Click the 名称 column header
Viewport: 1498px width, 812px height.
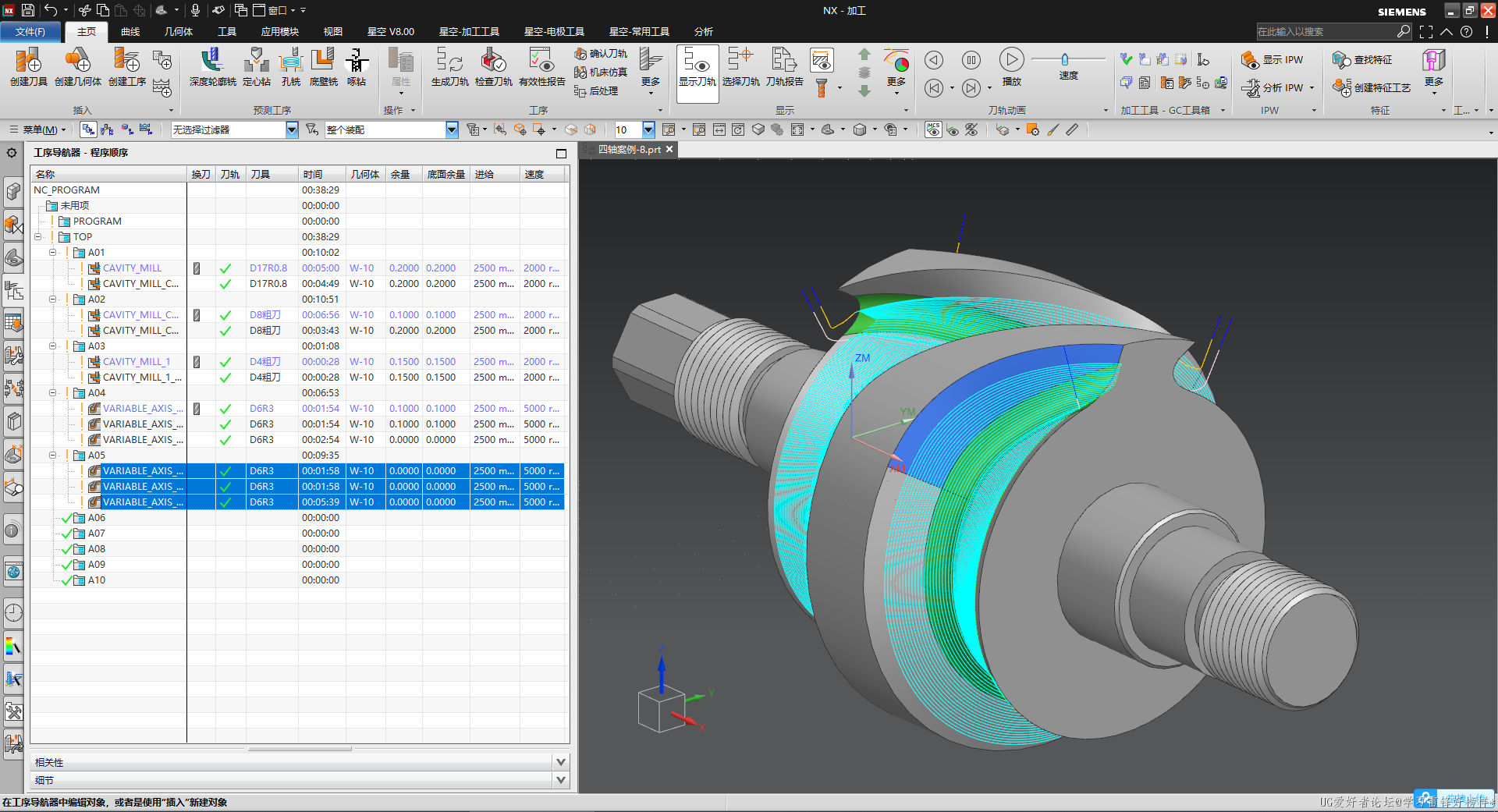(108, 174)
